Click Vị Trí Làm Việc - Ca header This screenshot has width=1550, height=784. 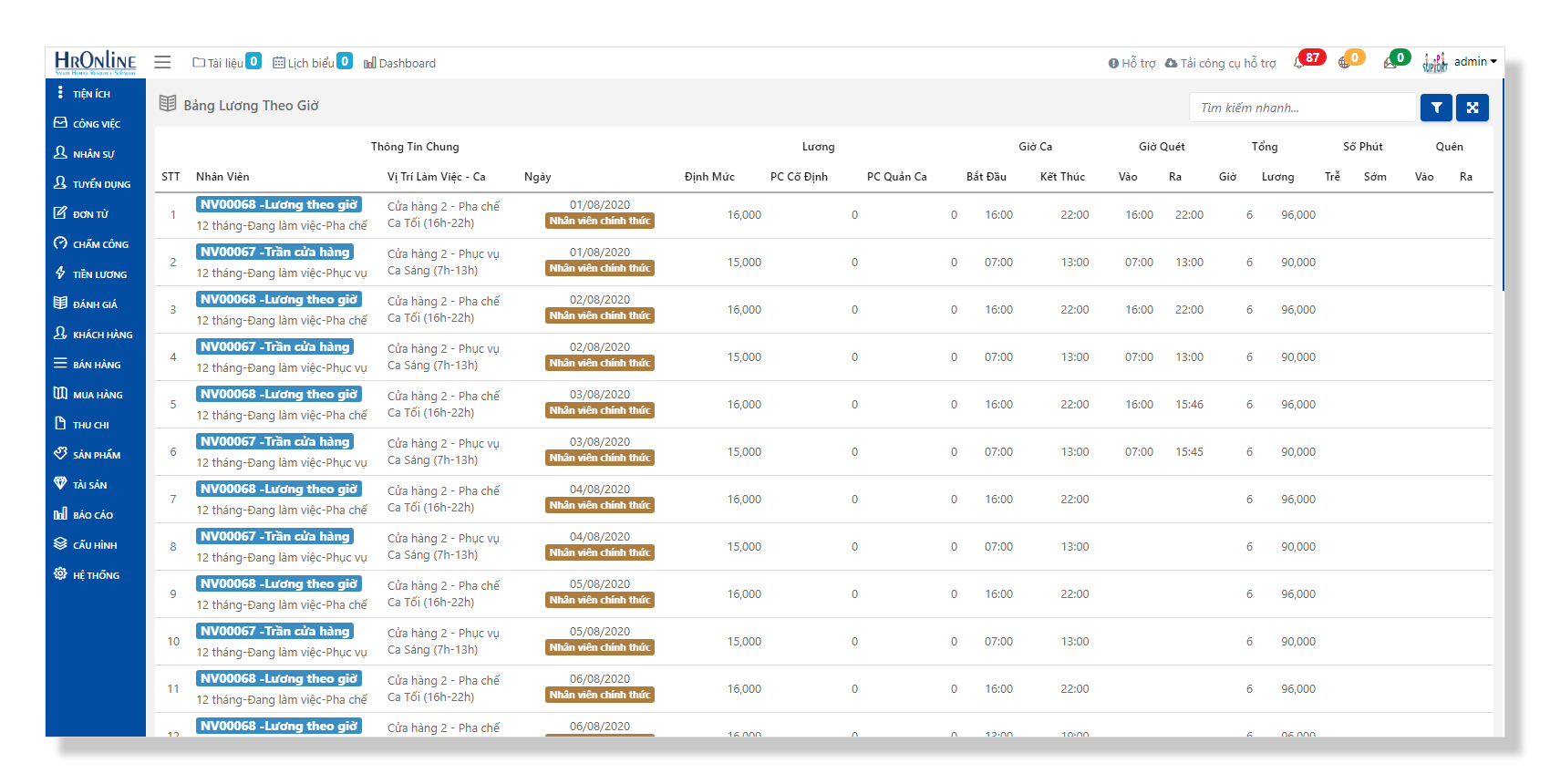(x=436, y=177)
